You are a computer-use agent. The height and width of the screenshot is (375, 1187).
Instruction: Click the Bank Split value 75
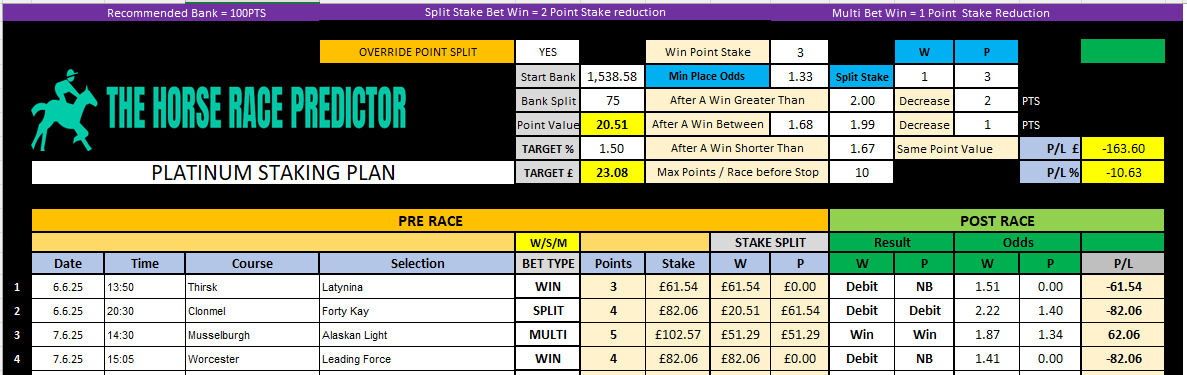612,100
